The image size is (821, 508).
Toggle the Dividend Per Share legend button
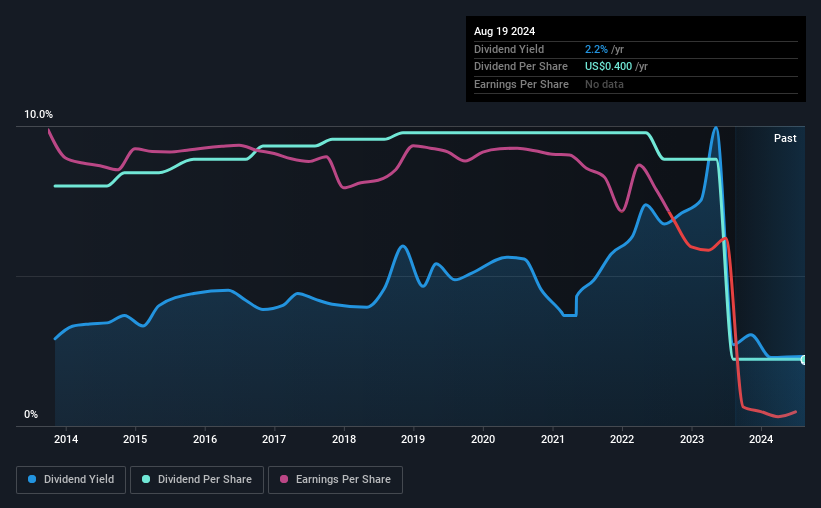[x=197, y=480]
